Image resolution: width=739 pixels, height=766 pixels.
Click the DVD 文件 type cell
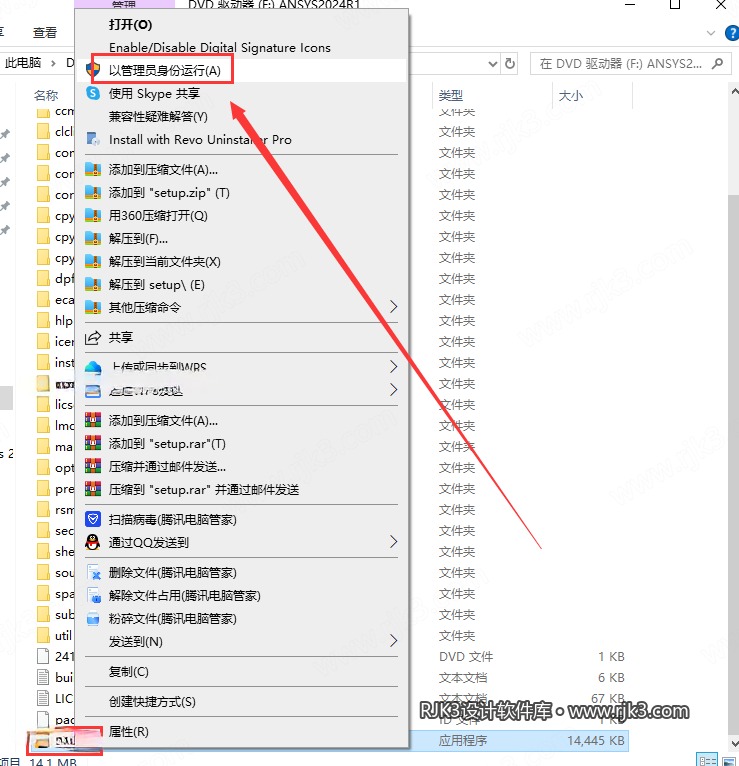click(x=466, y=657)
